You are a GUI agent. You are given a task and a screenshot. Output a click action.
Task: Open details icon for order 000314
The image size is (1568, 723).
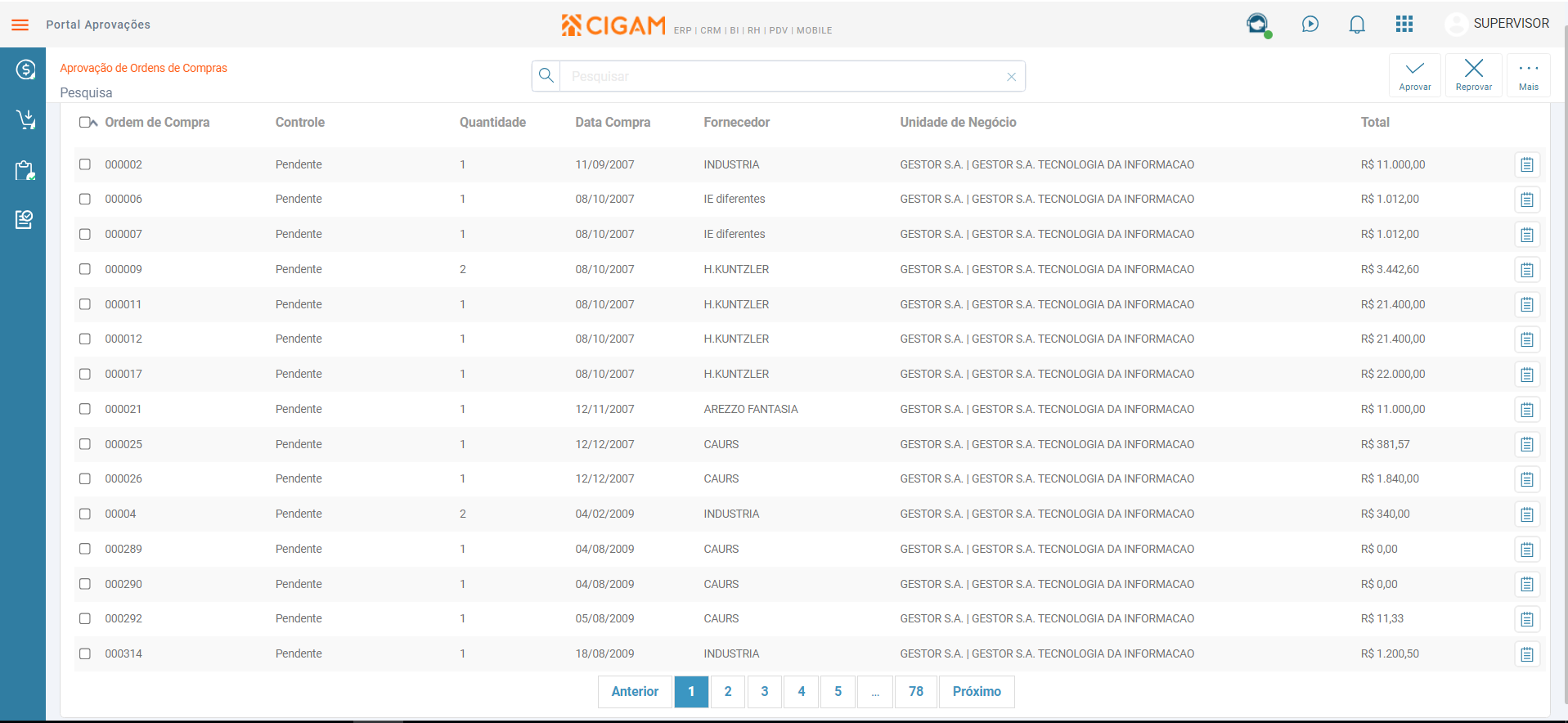[x=1527, y=654]
